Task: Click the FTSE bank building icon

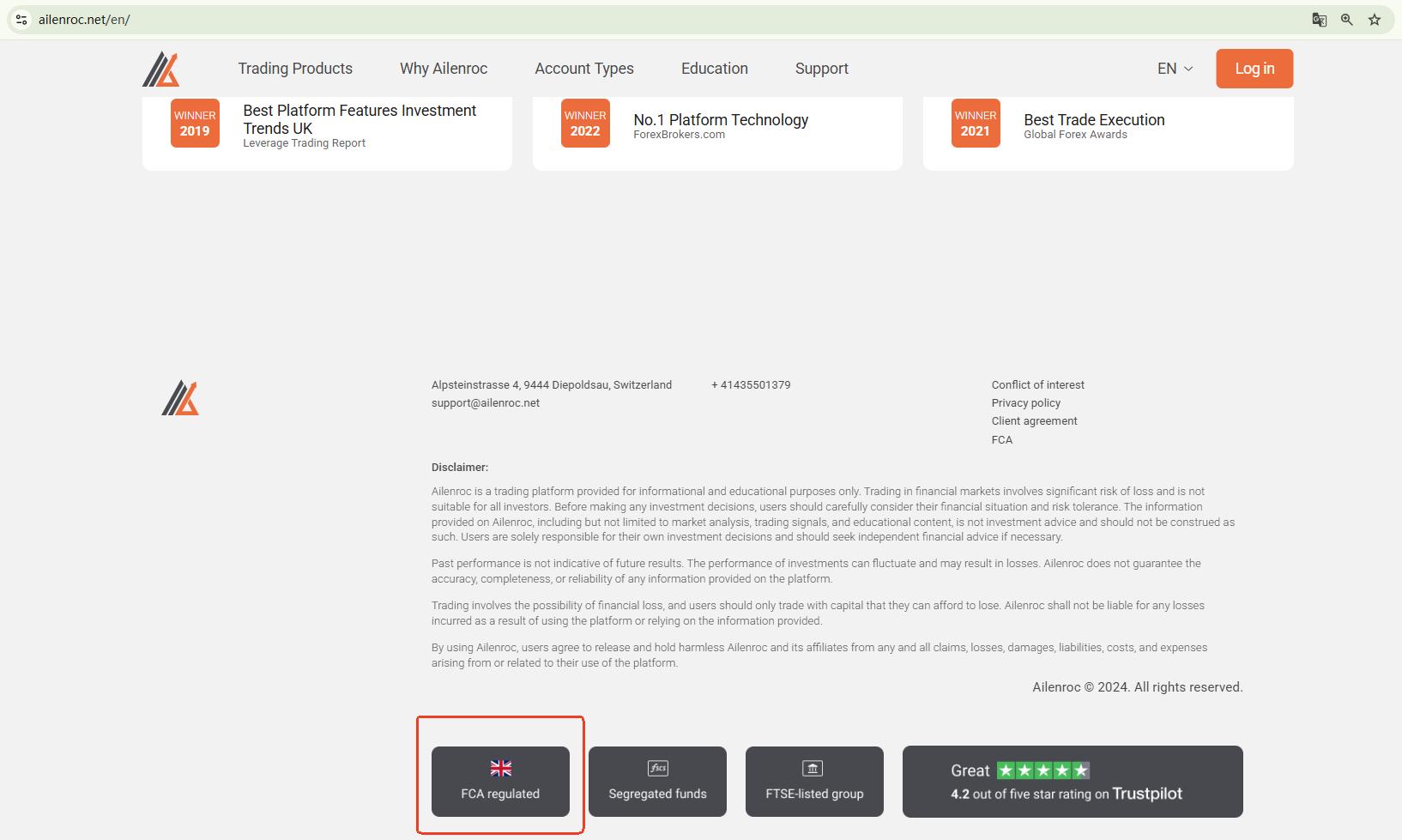Action: click(x=813, y=768)
